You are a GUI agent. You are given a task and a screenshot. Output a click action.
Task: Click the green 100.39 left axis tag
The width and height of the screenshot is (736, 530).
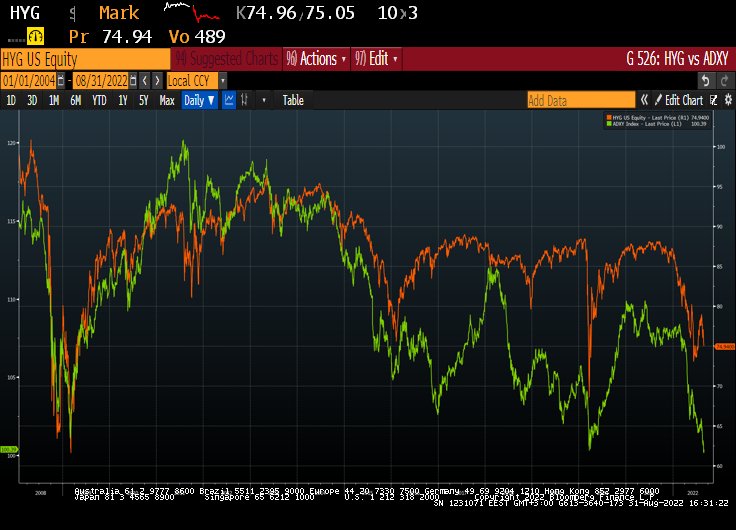(8, 449)
